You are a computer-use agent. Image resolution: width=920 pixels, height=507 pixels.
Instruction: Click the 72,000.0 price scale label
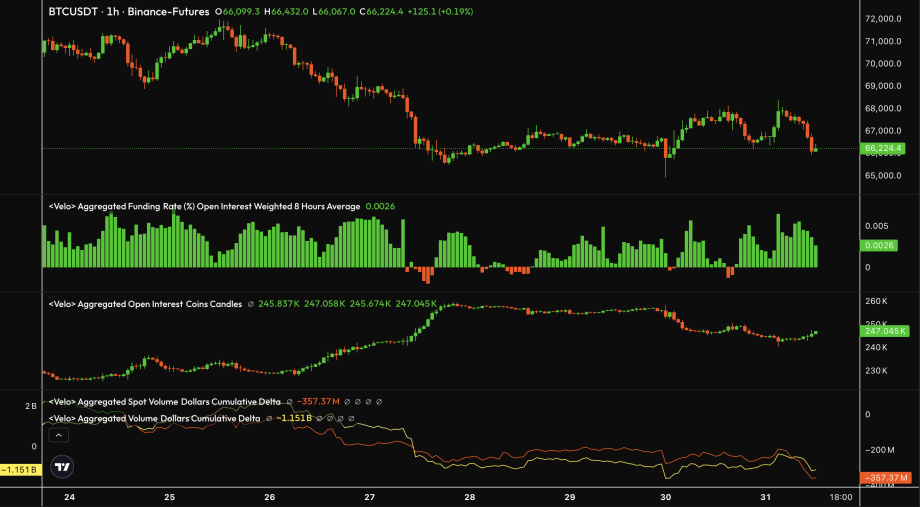pos(886,19)
